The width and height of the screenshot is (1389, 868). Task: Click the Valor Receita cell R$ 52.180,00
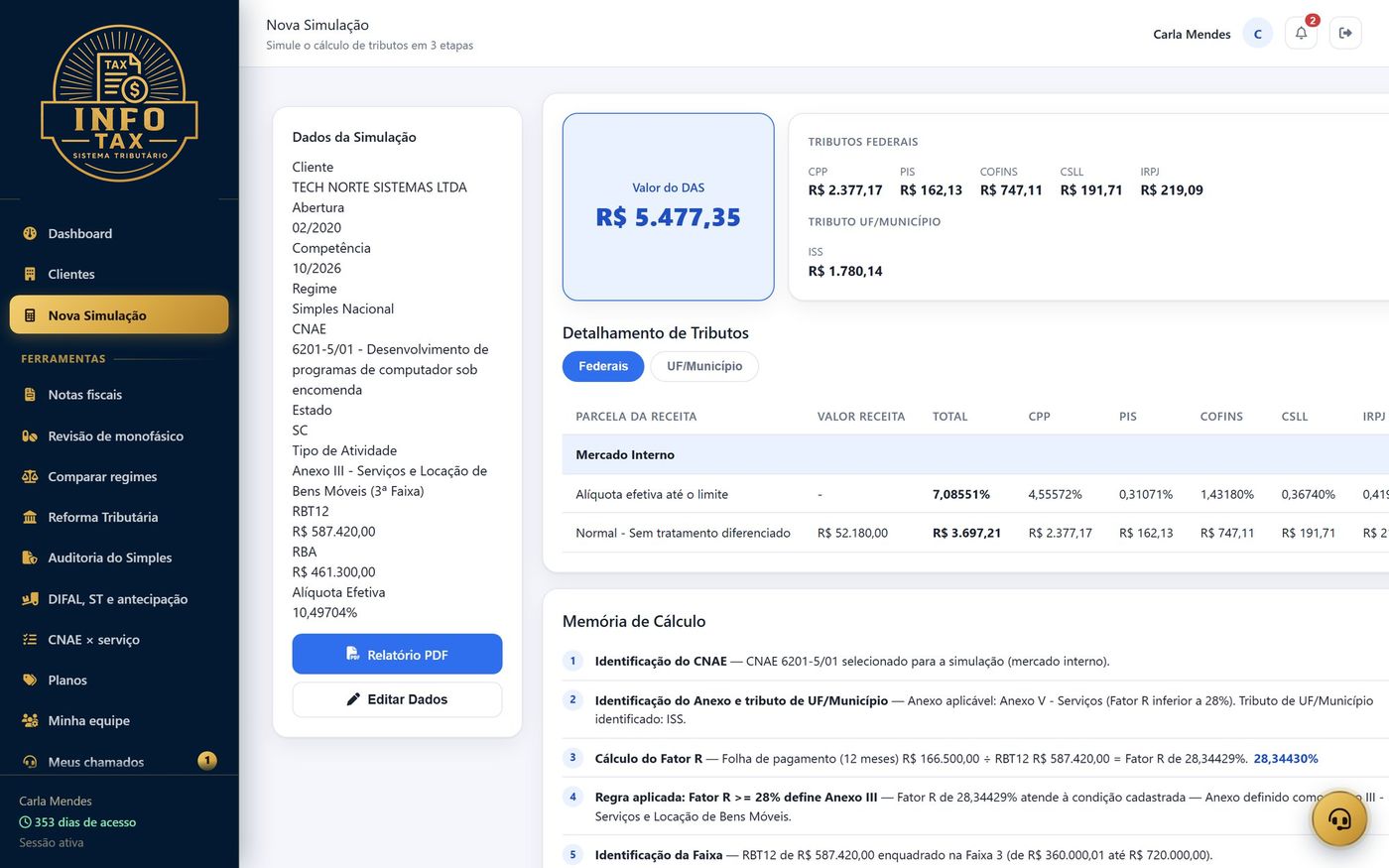[852, 533]
